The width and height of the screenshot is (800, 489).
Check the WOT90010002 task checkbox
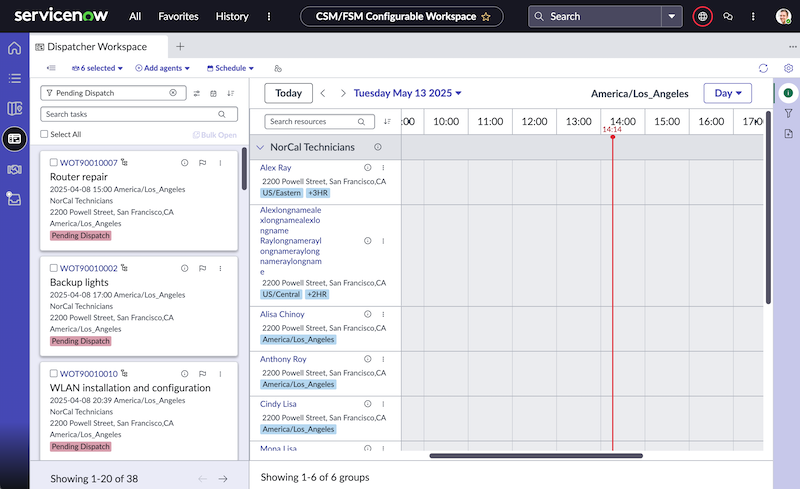54,268
